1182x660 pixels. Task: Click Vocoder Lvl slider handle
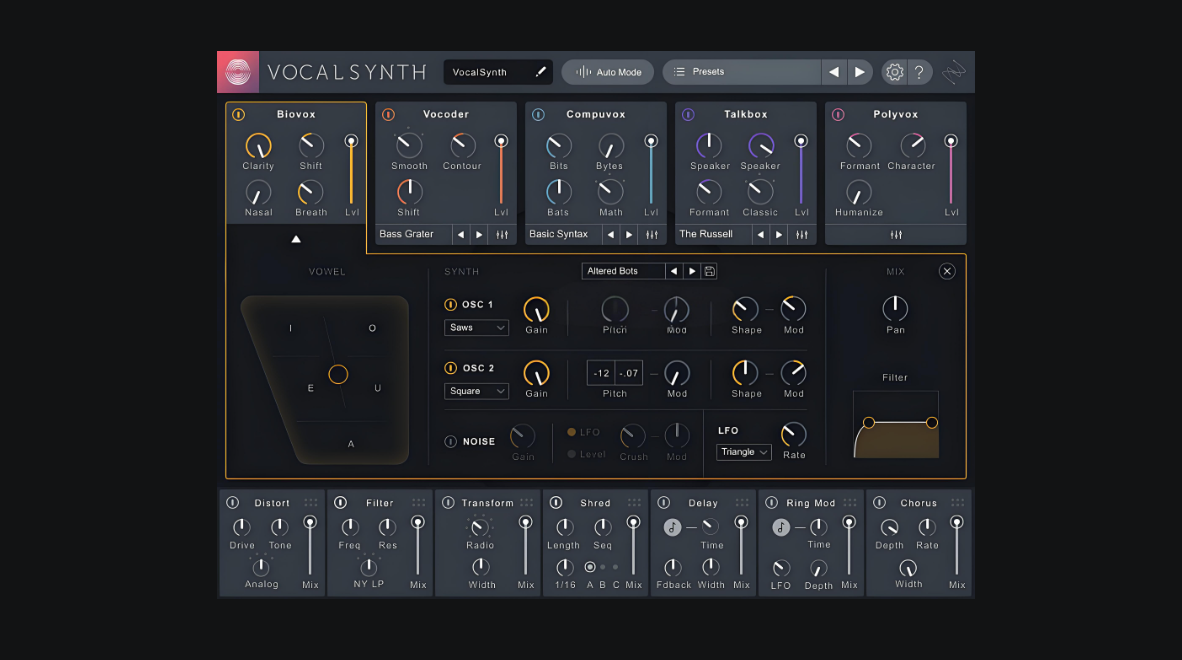[x=501, y=141]
